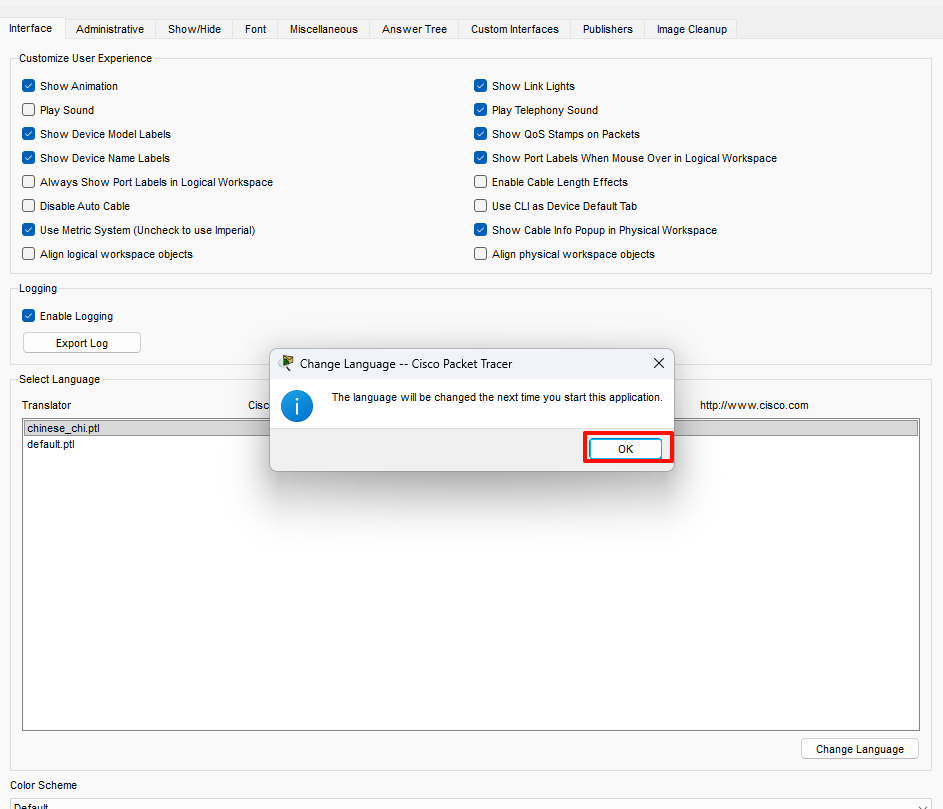Switch to the Administrative tab

(110, 29)
